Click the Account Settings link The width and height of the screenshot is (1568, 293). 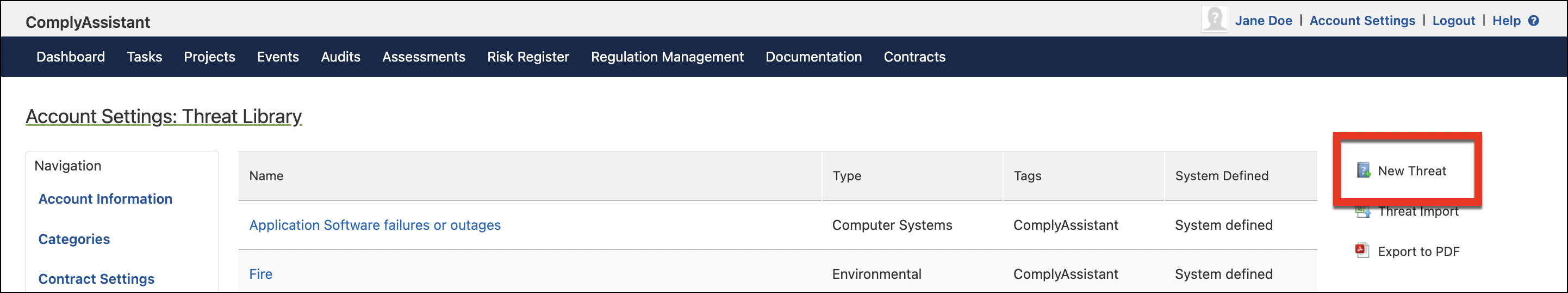tap(1361, 21)
